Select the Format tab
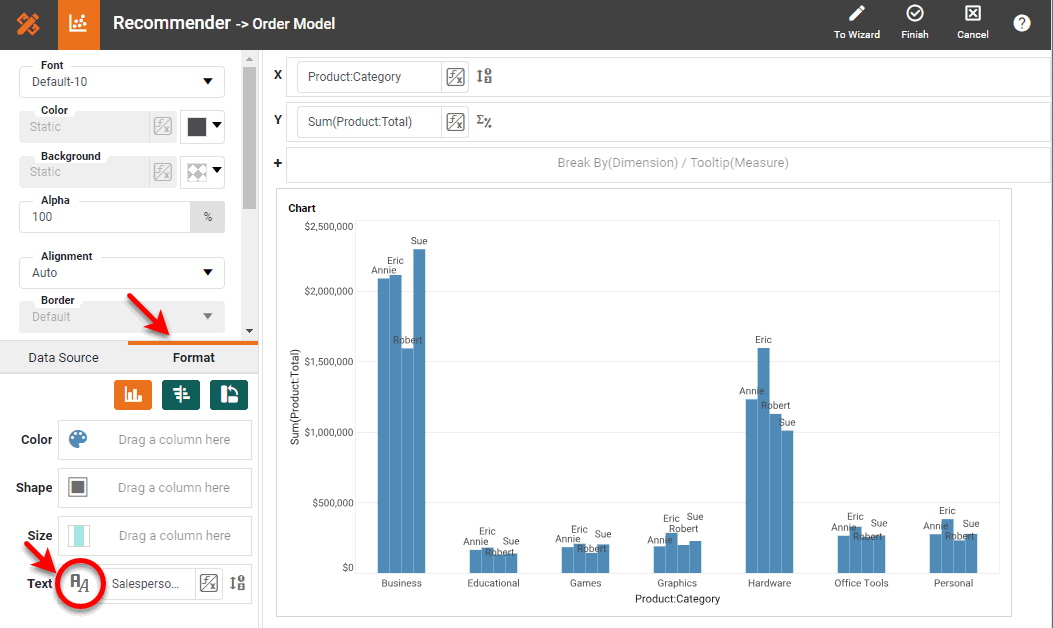Viewport: 1053px width, 628px height. pos(193,358)
